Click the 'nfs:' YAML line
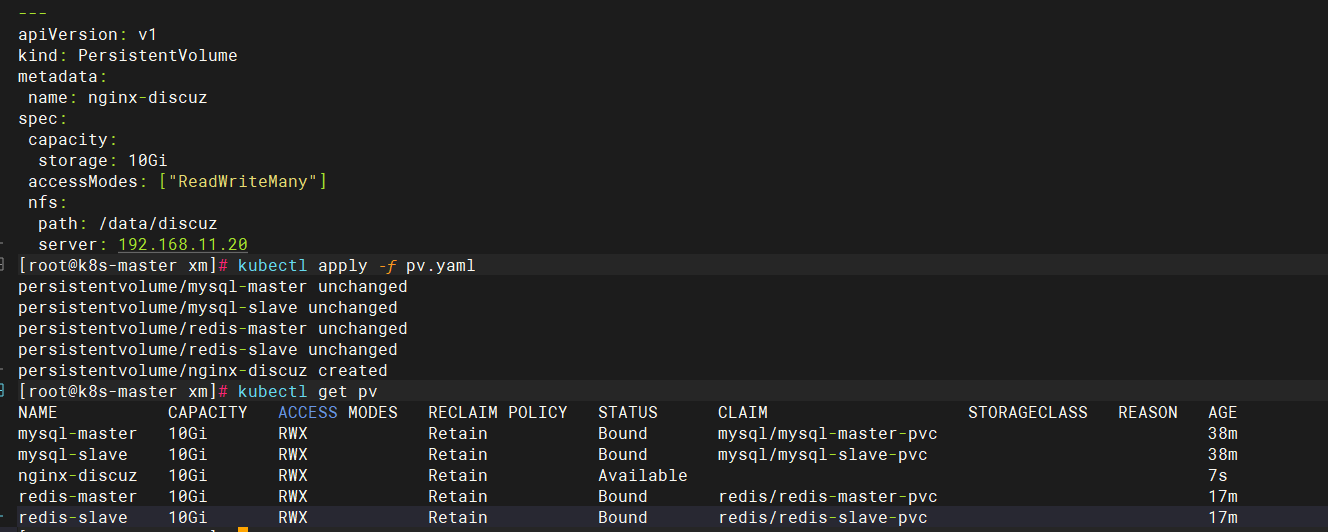 point(48,202)
